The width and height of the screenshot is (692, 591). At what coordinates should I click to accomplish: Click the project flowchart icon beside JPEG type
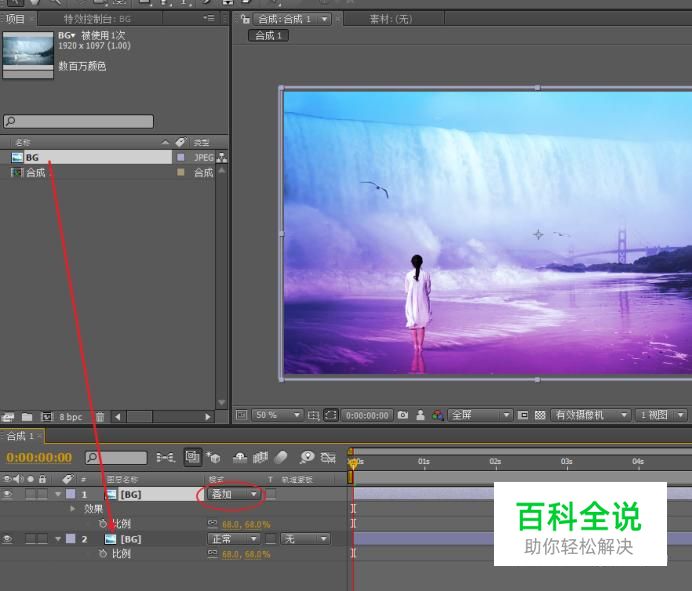coord(221,158)
